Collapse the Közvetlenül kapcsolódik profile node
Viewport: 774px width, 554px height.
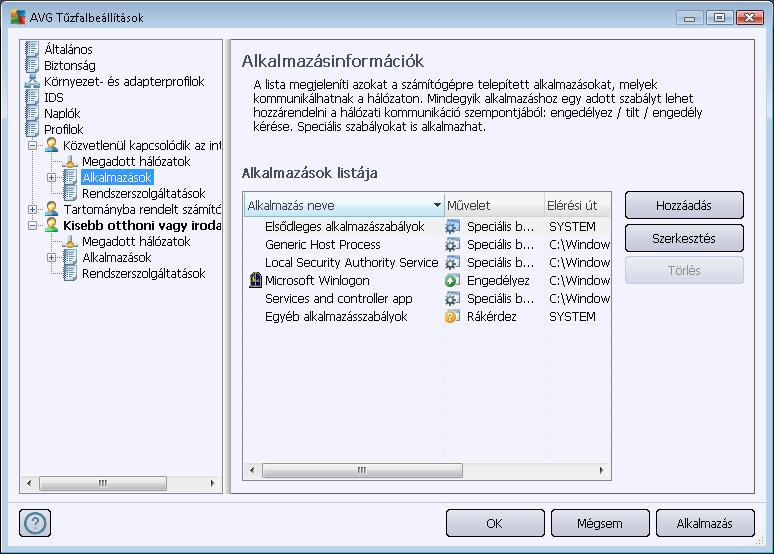tap(33, 146)
